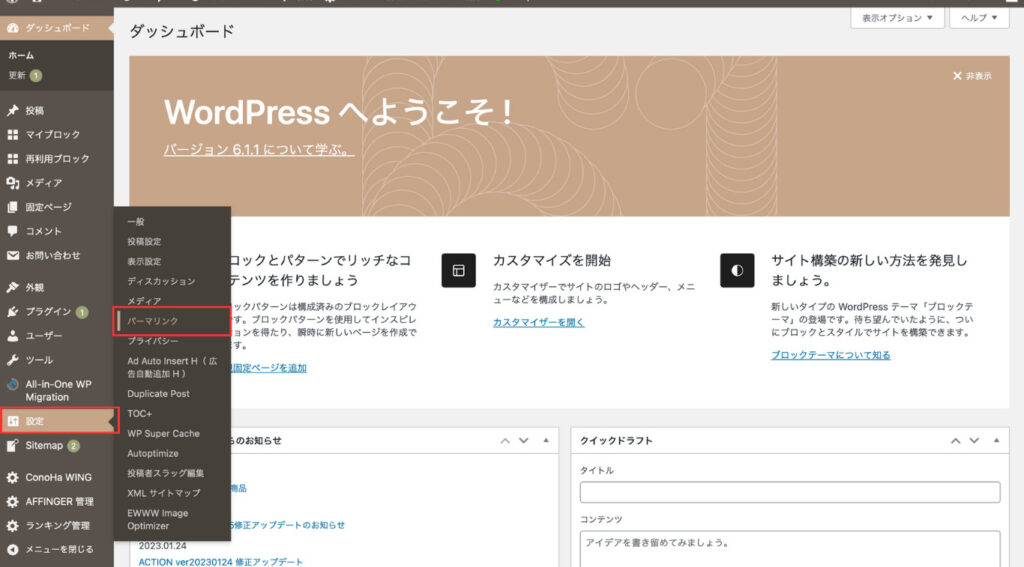Image resolution: width=1024 pixels, height=567 pixels.
Task: Move the お知らせ widget down with arrow
Action: tap(523, 441)
